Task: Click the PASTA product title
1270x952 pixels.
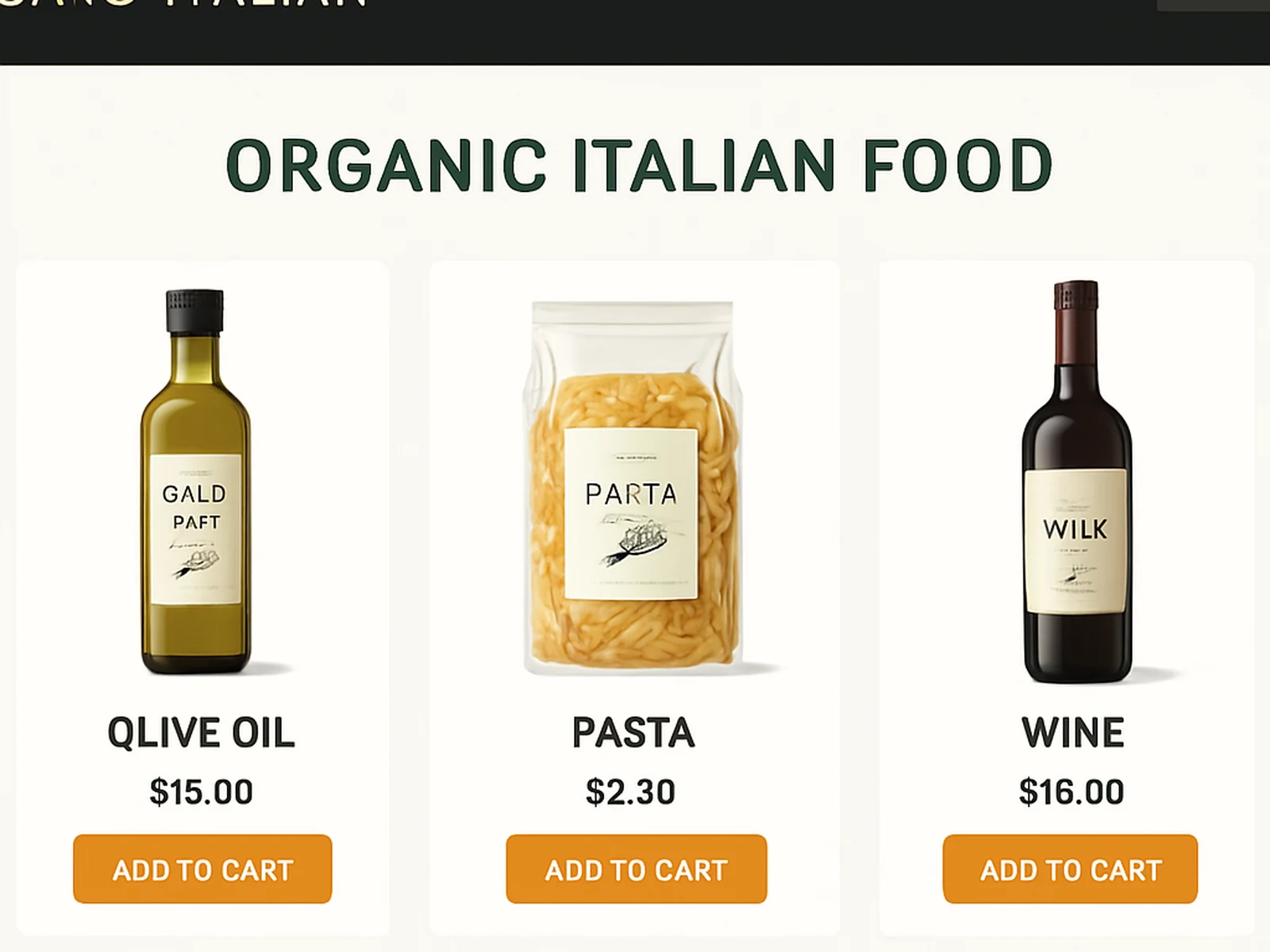Action: (633, 732)
